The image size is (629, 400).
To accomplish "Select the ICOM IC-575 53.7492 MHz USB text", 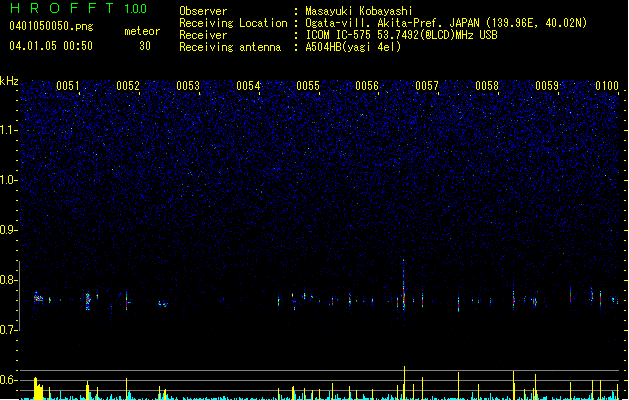I will click(401, 35).
